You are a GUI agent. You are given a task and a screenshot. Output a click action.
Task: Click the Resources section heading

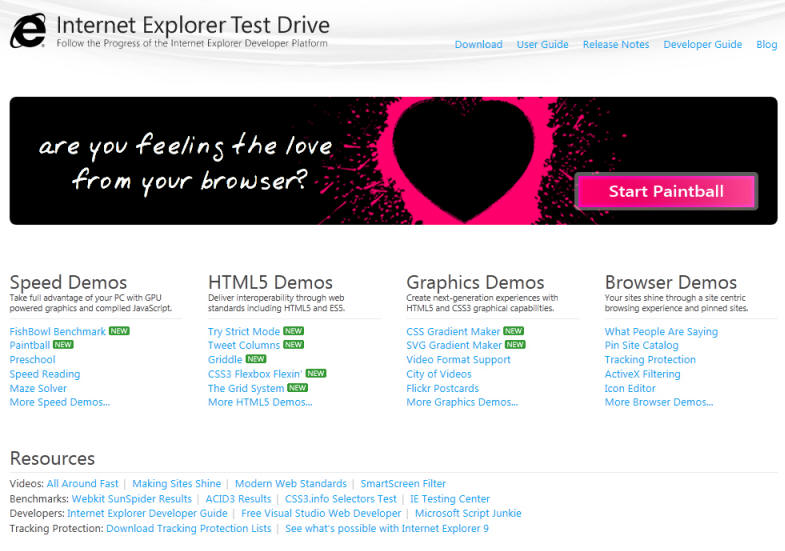pos(52,458)
